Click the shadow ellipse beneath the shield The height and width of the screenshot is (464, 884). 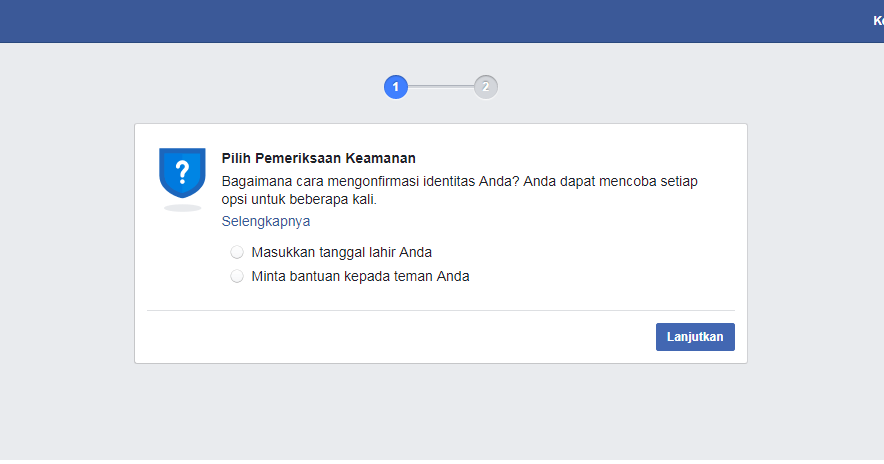tap(183, 208)
